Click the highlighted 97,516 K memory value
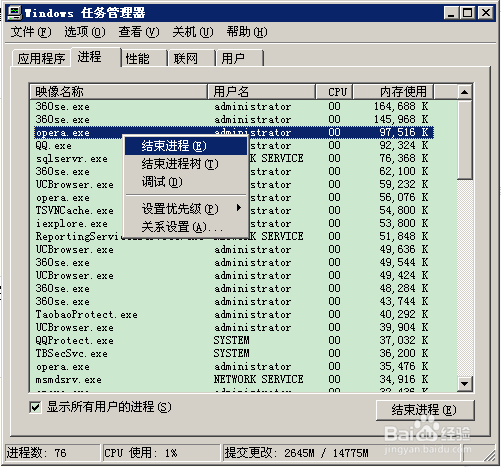Viewport: 501px width, 467px height. coord(404,133)
